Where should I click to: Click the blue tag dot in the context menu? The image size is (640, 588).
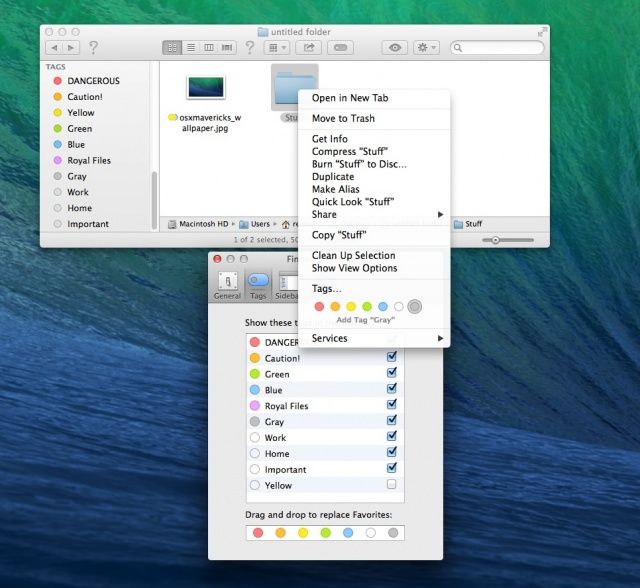tap(383, 306)
